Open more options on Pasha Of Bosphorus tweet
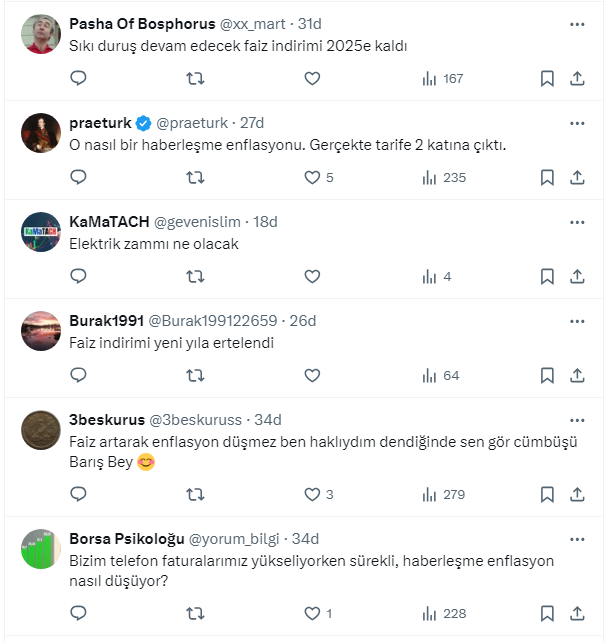Screen dimensions: 611x643 (x=577, y=23)
